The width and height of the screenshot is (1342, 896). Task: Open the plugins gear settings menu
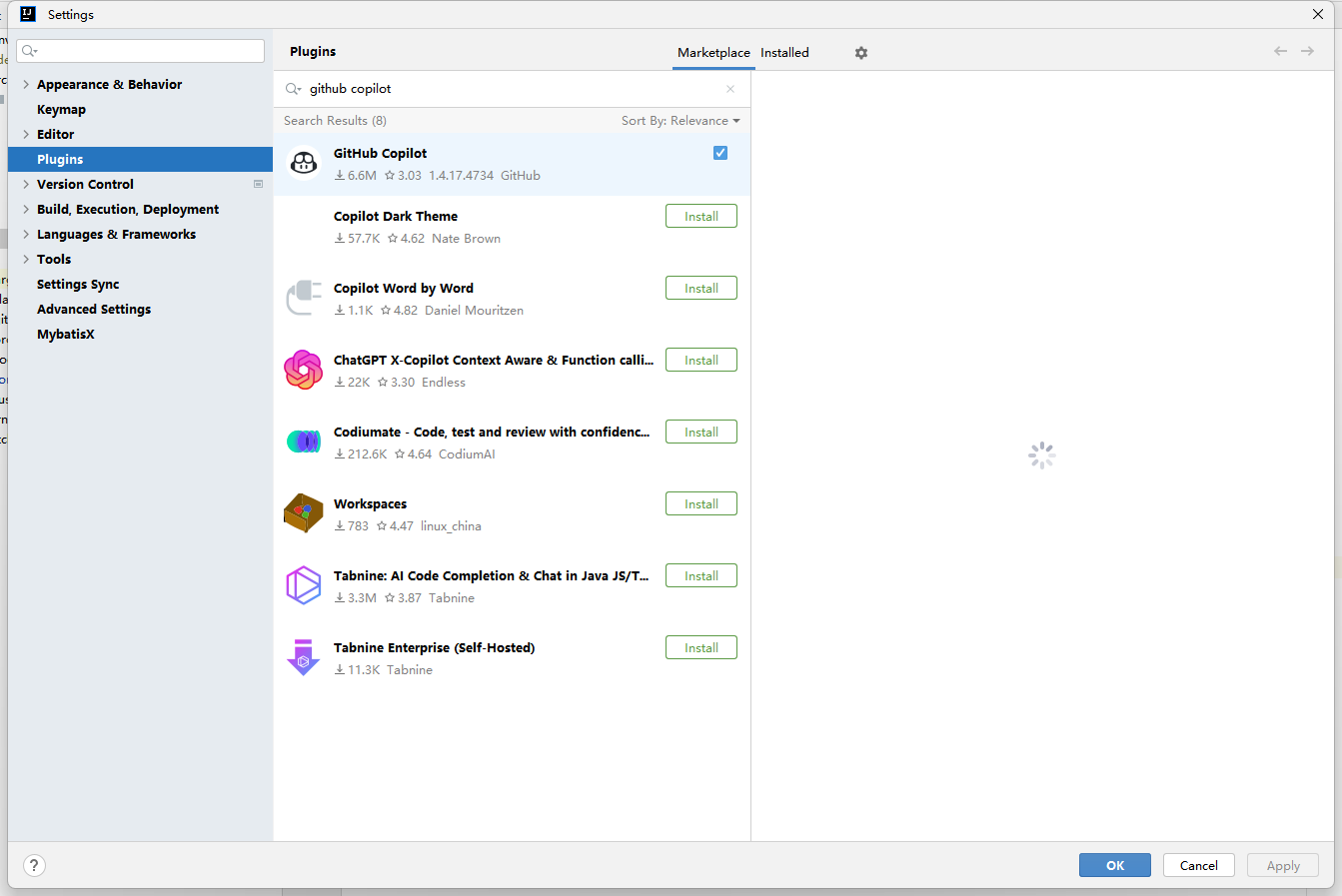click(x=861, y=53)
